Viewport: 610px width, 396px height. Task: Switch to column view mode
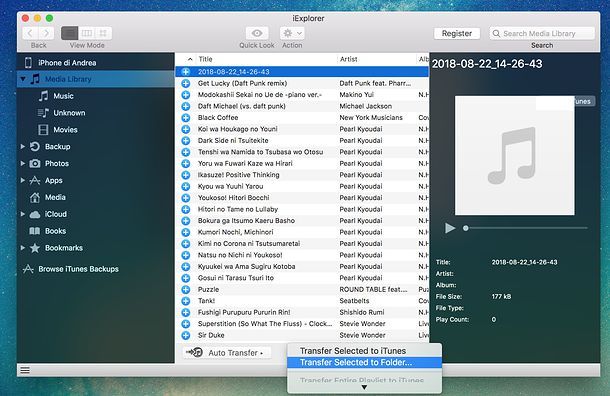[x=87, y=33]
